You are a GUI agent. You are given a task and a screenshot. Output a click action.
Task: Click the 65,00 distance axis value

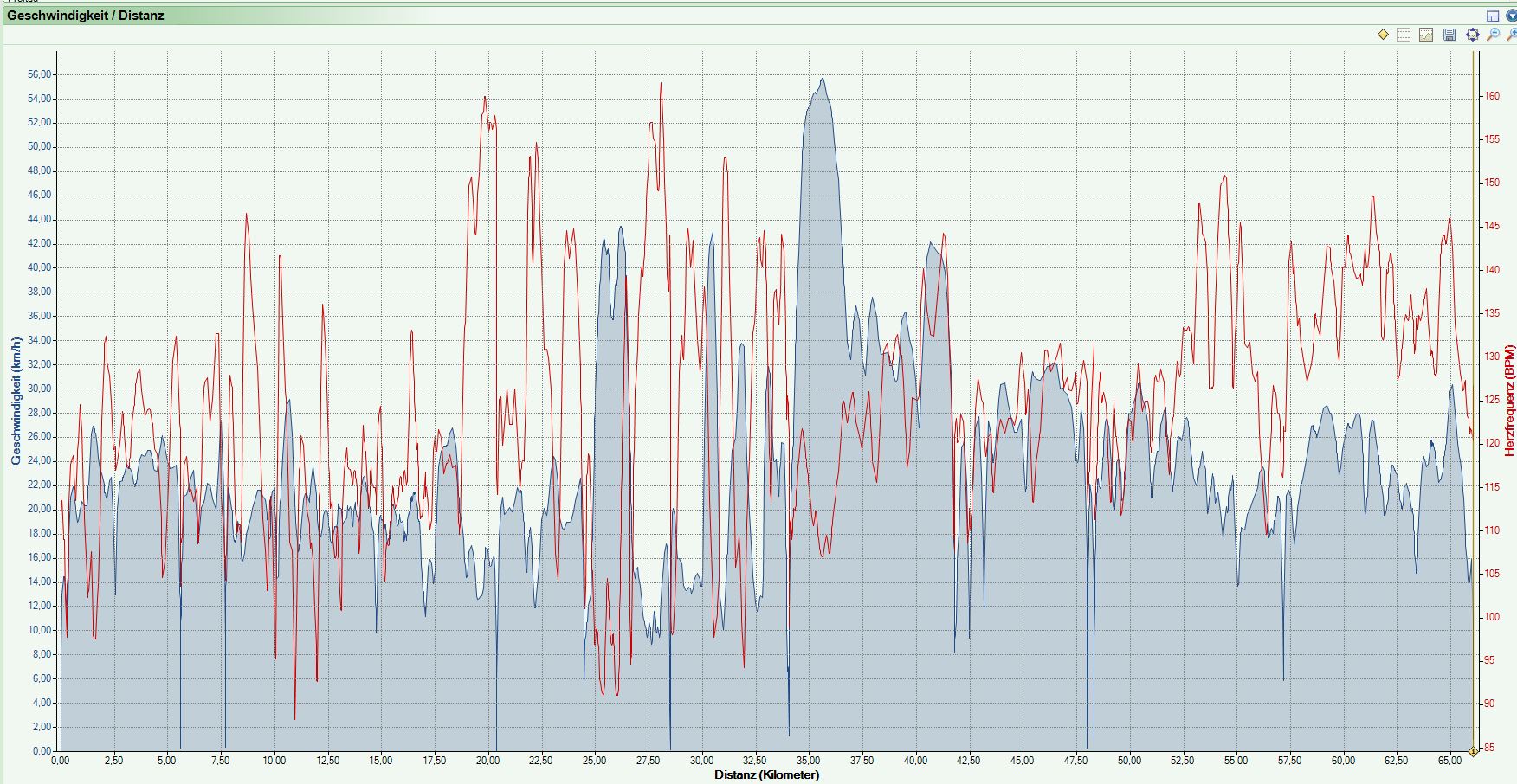pyautogui.click(x=1449, y=761)
